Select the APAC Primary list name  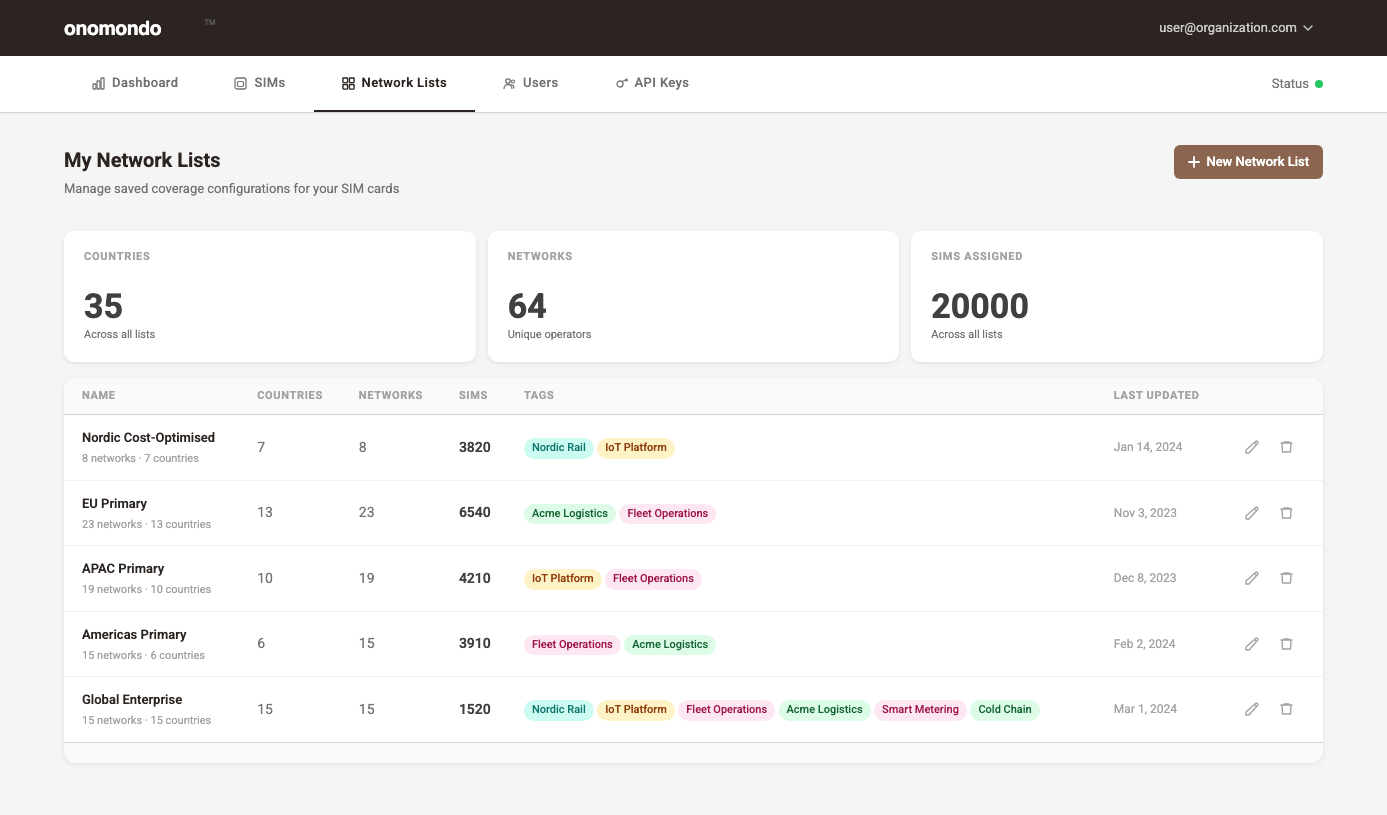click(x=123, y=569)
